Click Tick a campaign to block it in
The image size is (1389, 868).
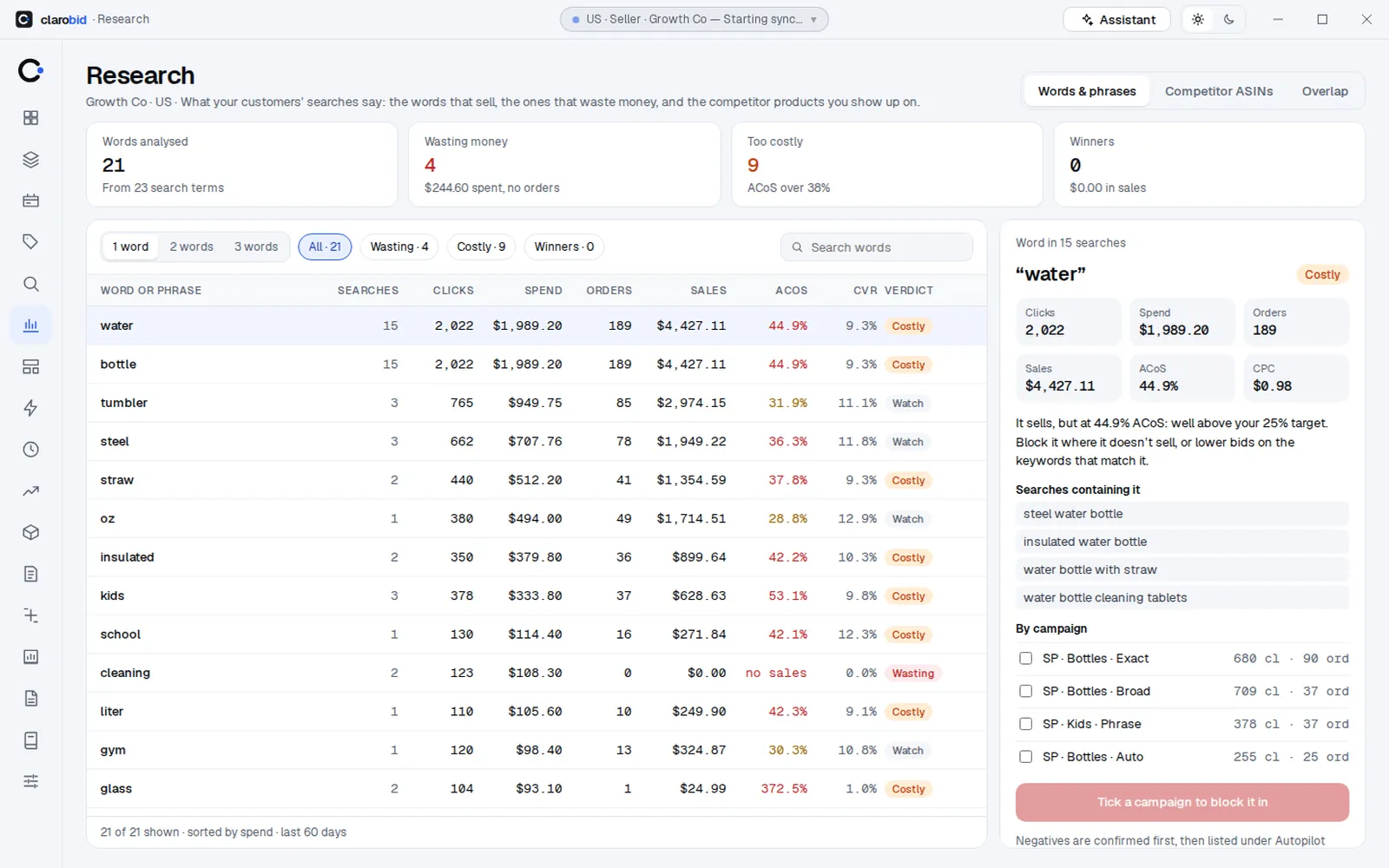(x=1182, y=802)
